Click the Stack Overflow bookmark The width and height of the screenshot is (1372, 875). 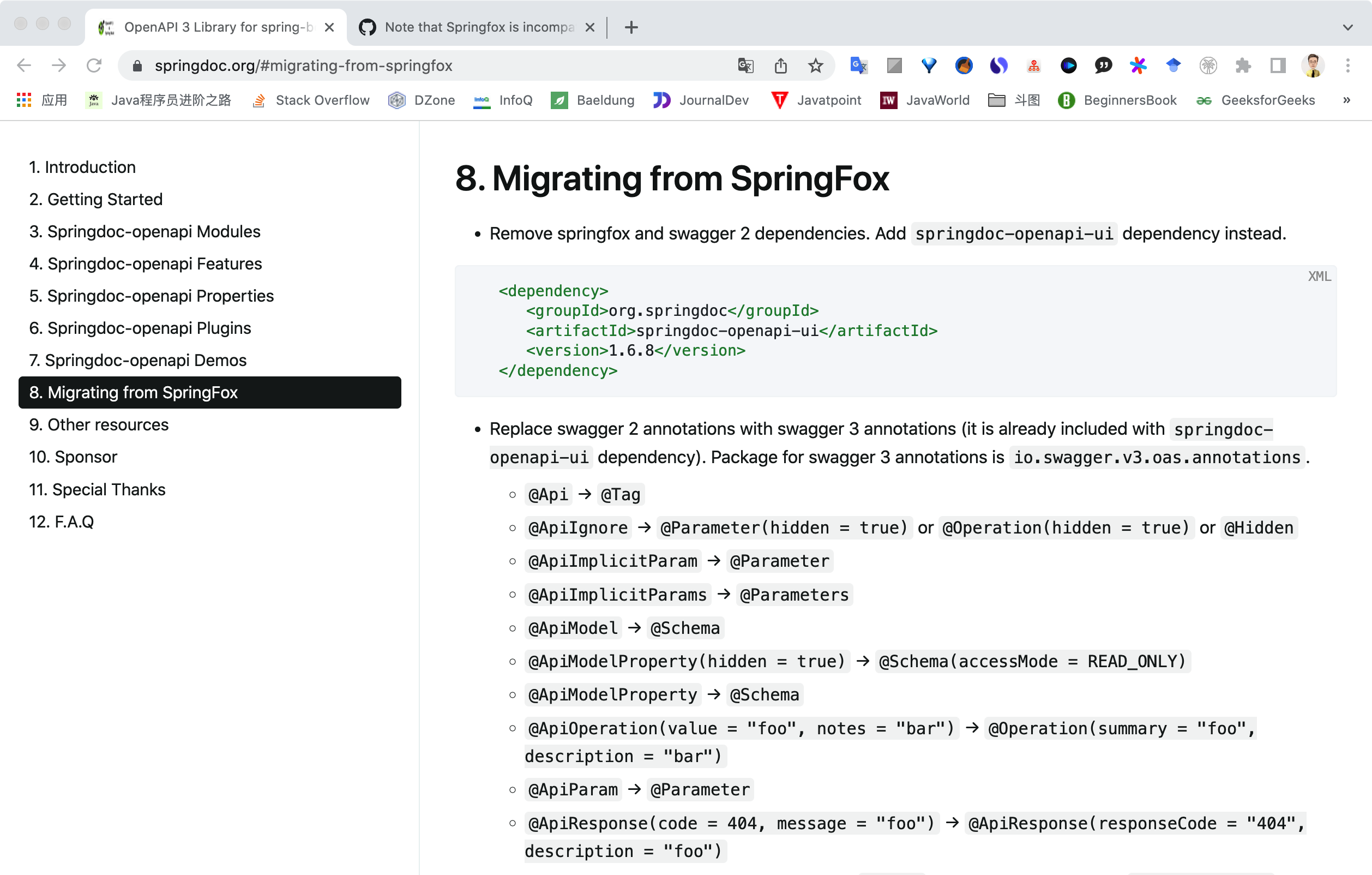pos(311,100)
